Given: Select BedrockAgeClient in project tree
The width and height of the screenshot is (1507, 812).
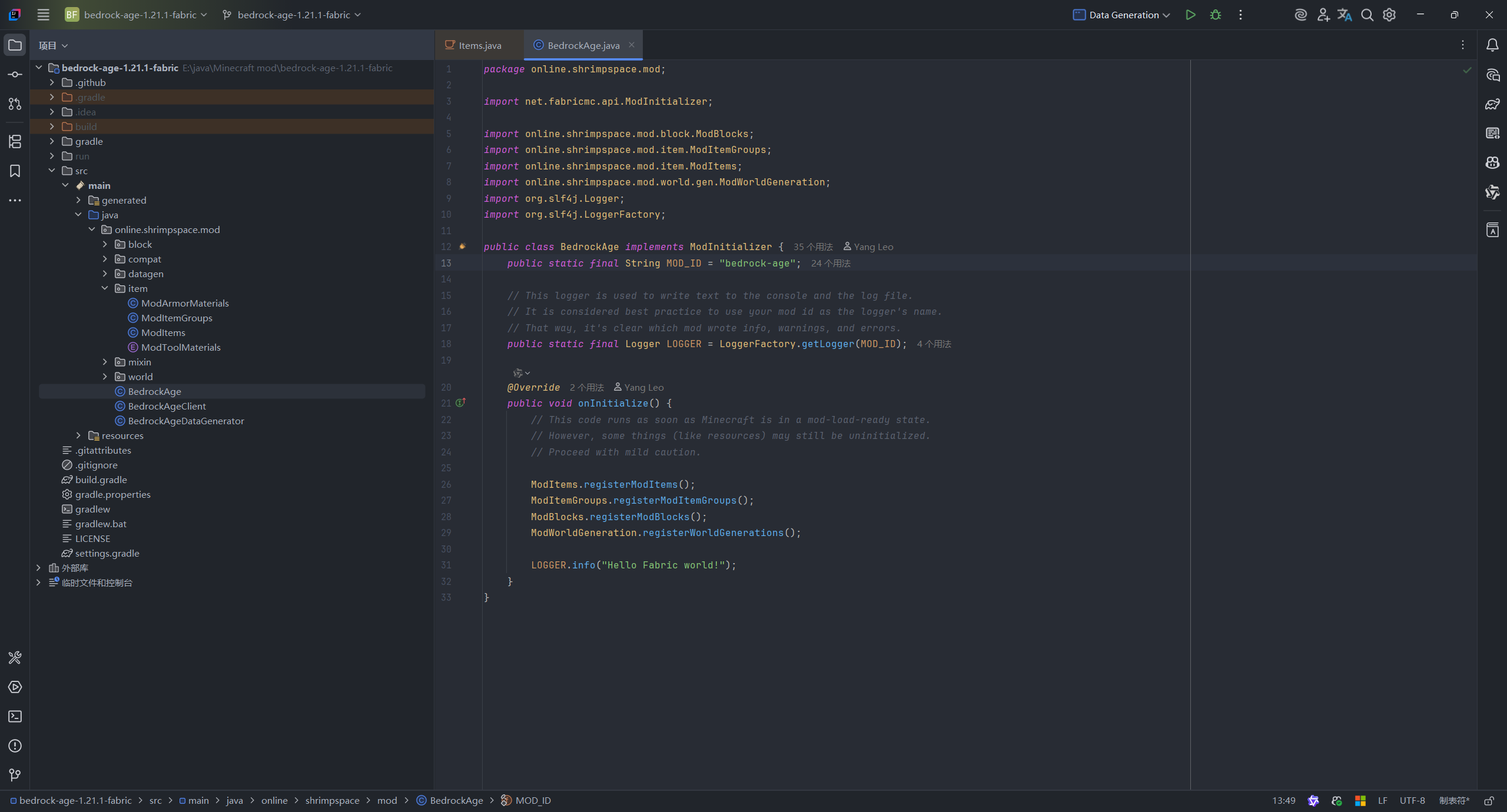Looking at the screenshot, I should [x=167, y=406].
